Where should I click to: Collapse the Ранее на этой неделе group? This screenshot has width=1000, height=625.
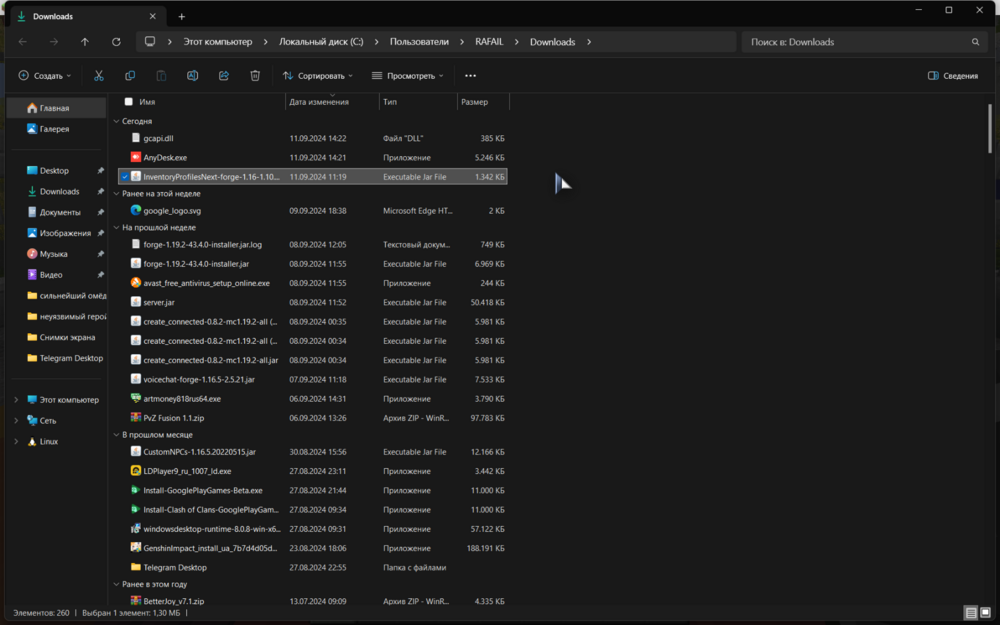(116, 193)
